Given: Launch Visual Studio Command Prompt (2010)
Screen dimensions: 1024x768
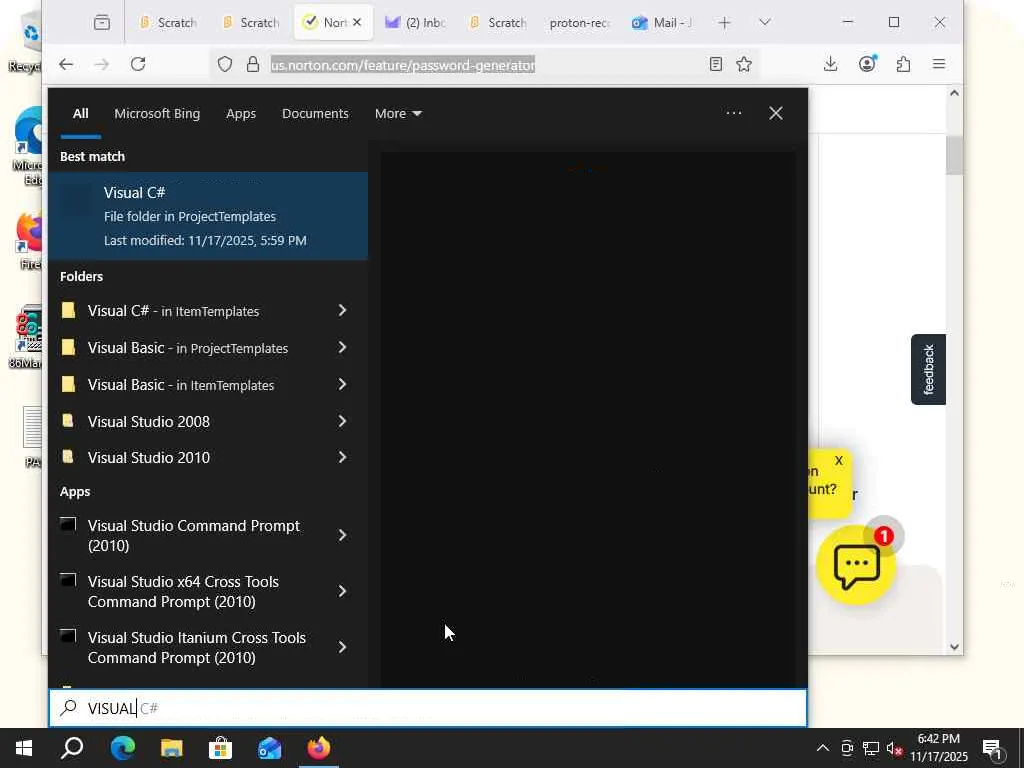Looking at the screenshot, I should click(x=193, y=536).
